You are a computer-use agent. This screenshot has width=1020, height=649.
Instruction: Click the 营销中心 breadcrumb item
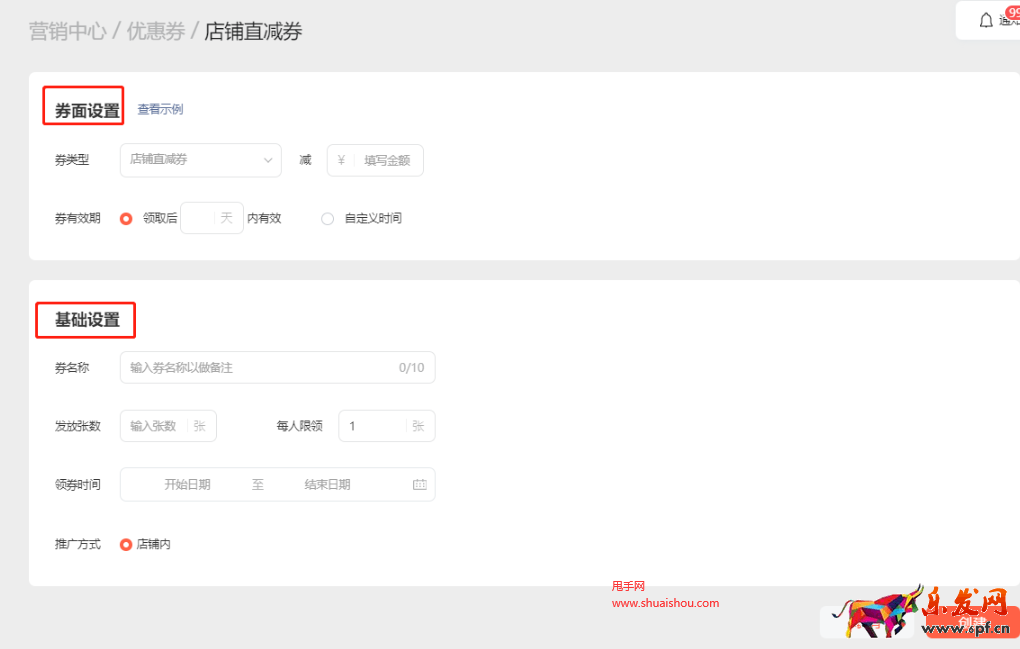pos(68,31)
